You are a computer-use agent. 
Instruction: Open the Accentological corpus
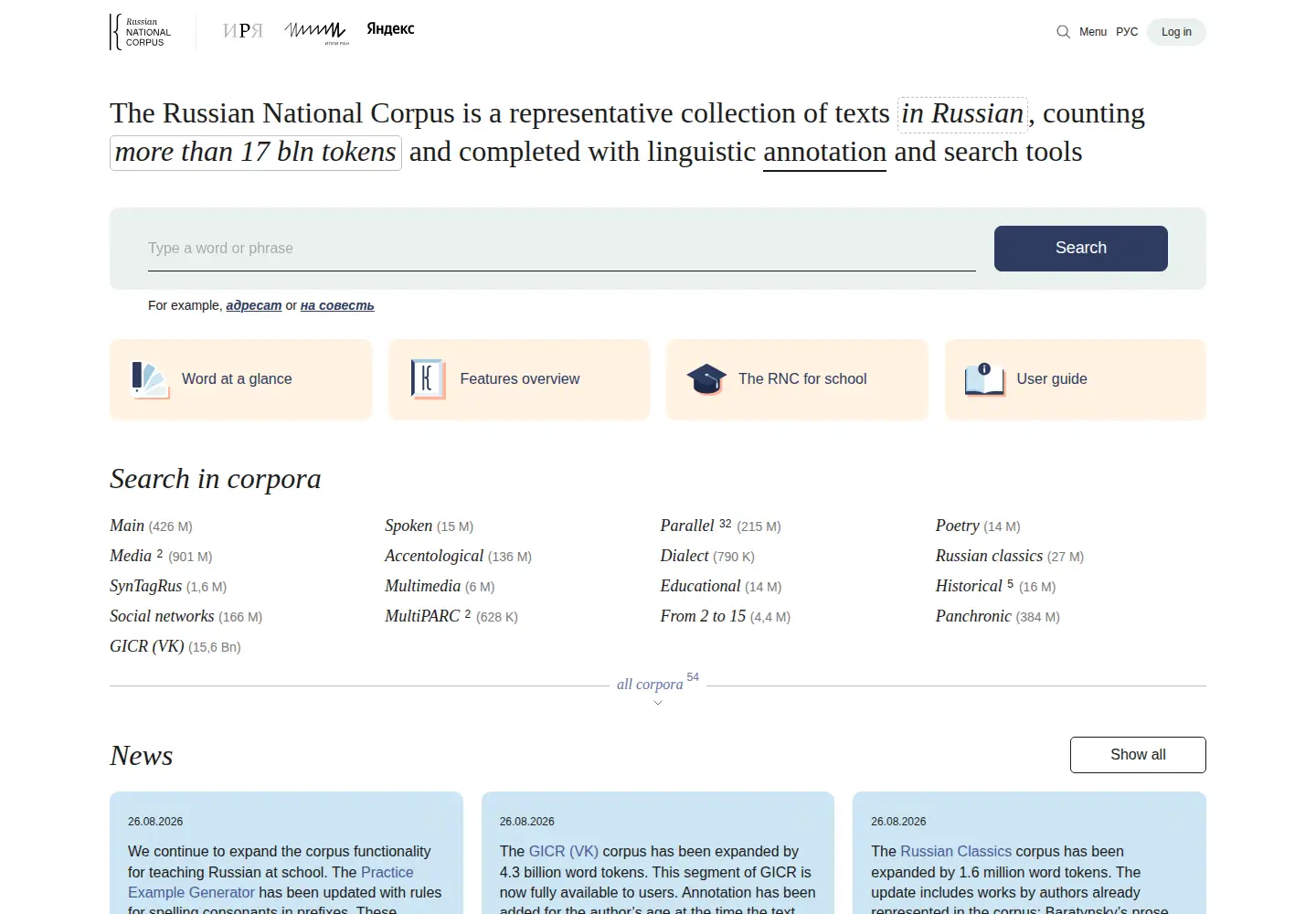[x=434, y=556]
